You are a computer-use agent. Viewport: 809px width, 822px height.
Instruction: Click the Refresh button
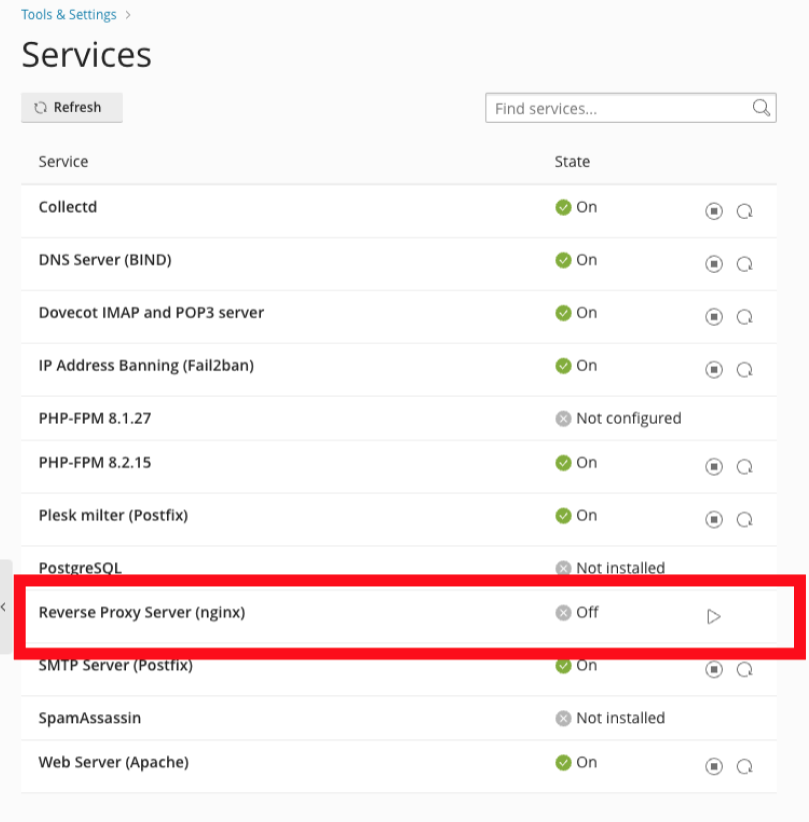[x=71, y=108]
